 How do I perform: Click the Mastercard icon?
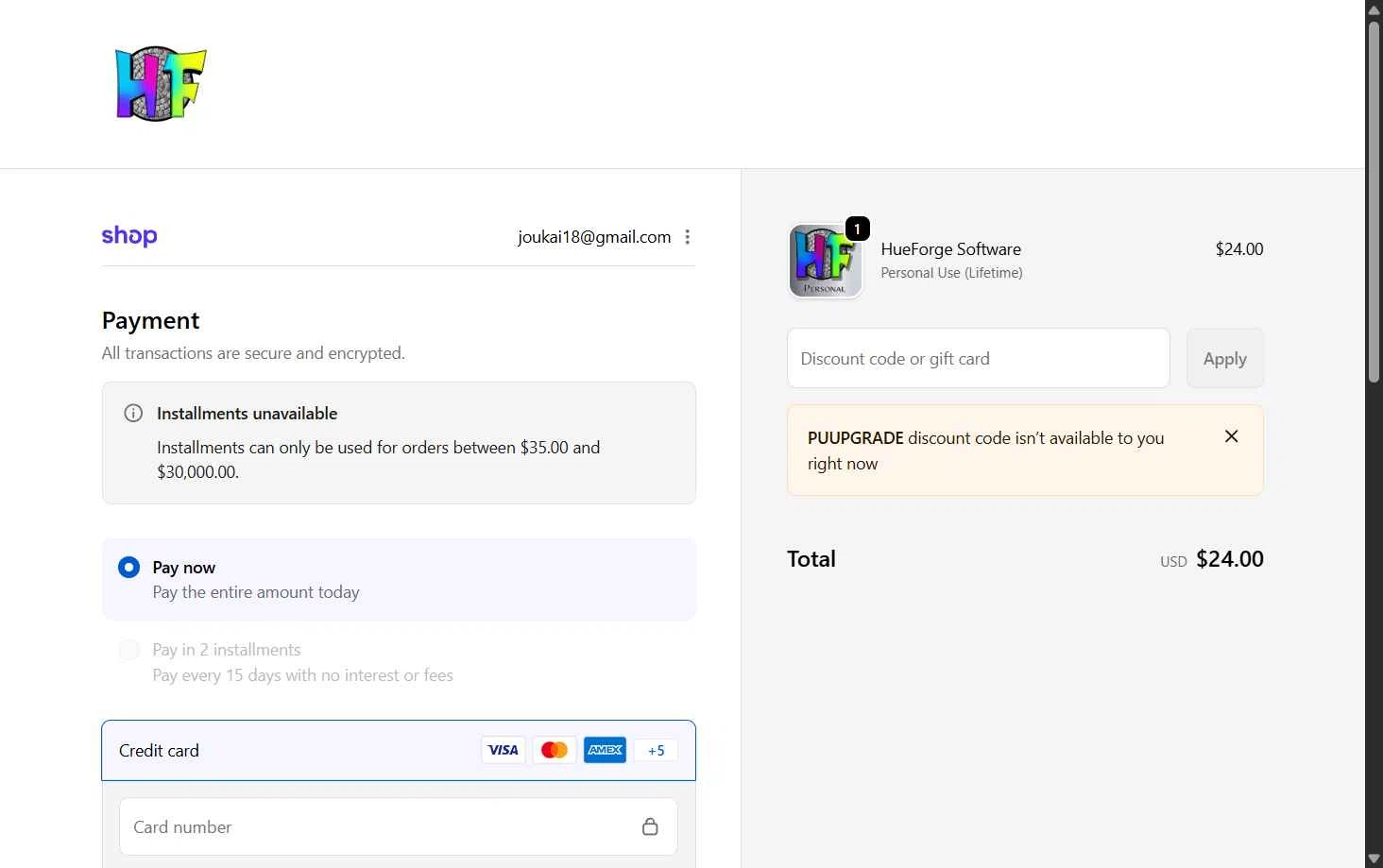(555, 750)
